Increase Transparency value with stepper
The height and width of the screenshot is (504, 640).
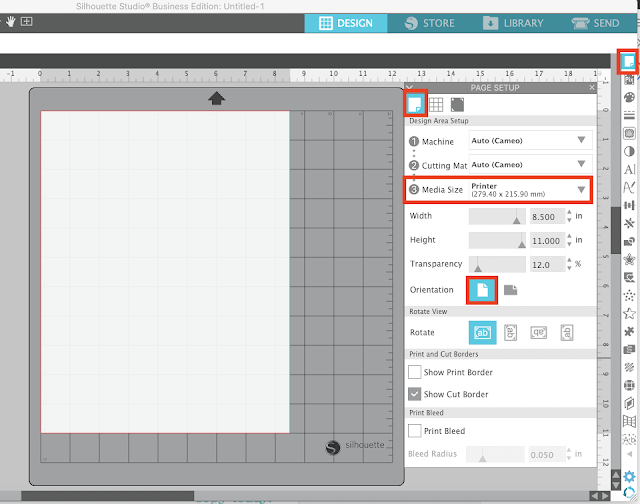(569, 260)
